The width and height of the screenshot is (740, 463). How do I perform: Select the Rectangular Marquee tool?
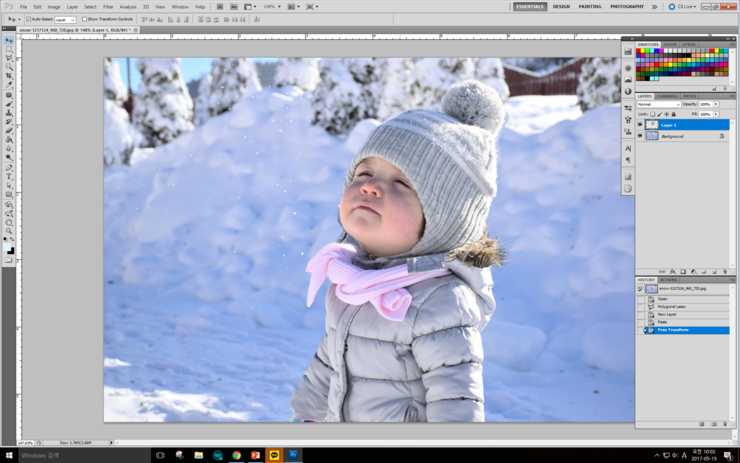(x=10, y=48)
